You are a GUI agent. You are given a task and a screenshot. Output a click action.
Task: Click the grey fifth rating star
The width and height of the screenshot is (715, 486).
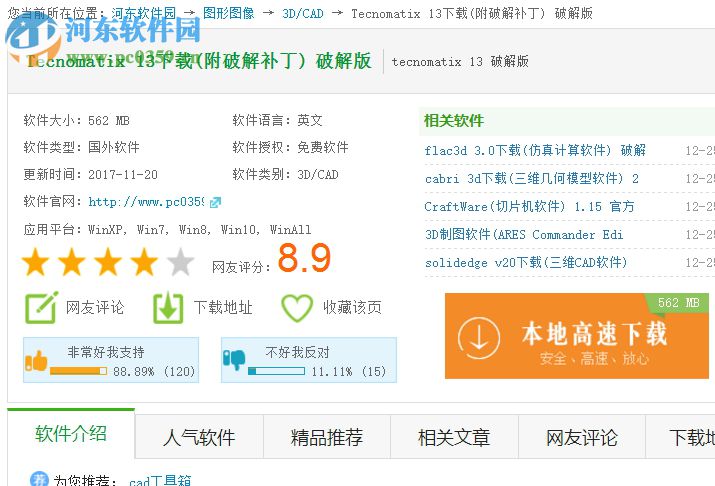tap(181, 262)
